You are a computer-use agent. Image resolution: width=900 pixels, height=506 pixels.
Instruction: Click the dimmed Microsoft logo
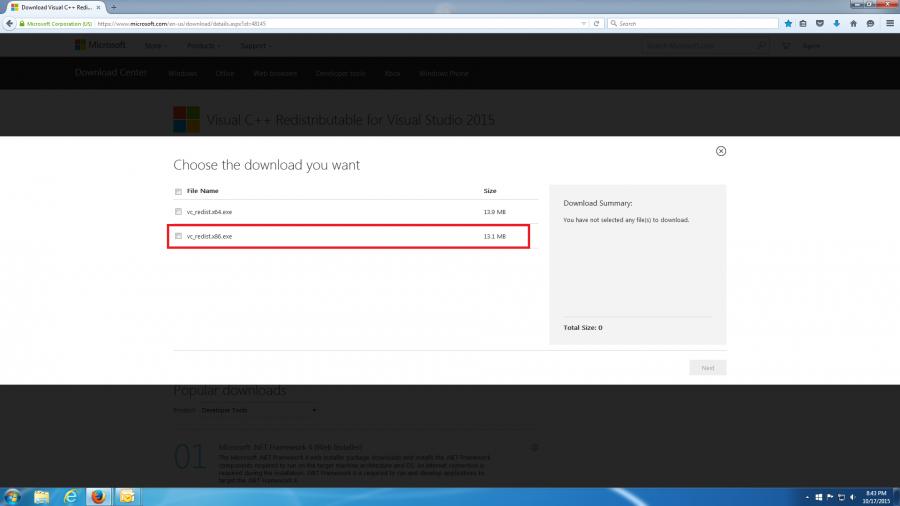point(100,45)
